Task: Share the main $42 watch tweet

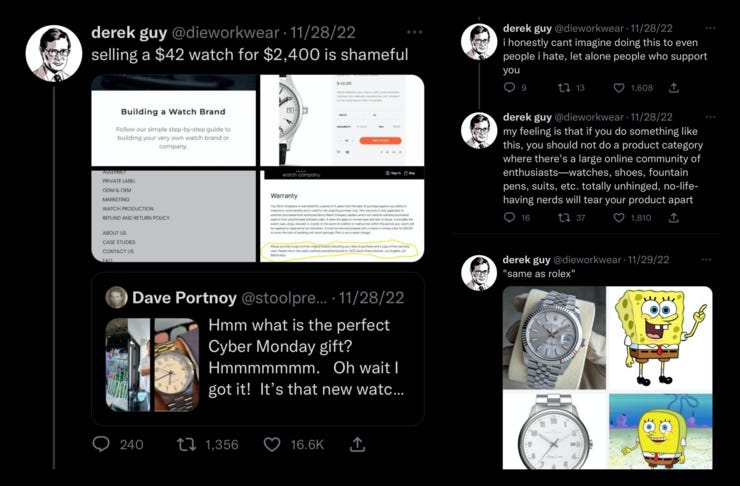Action: click(358, 444)
